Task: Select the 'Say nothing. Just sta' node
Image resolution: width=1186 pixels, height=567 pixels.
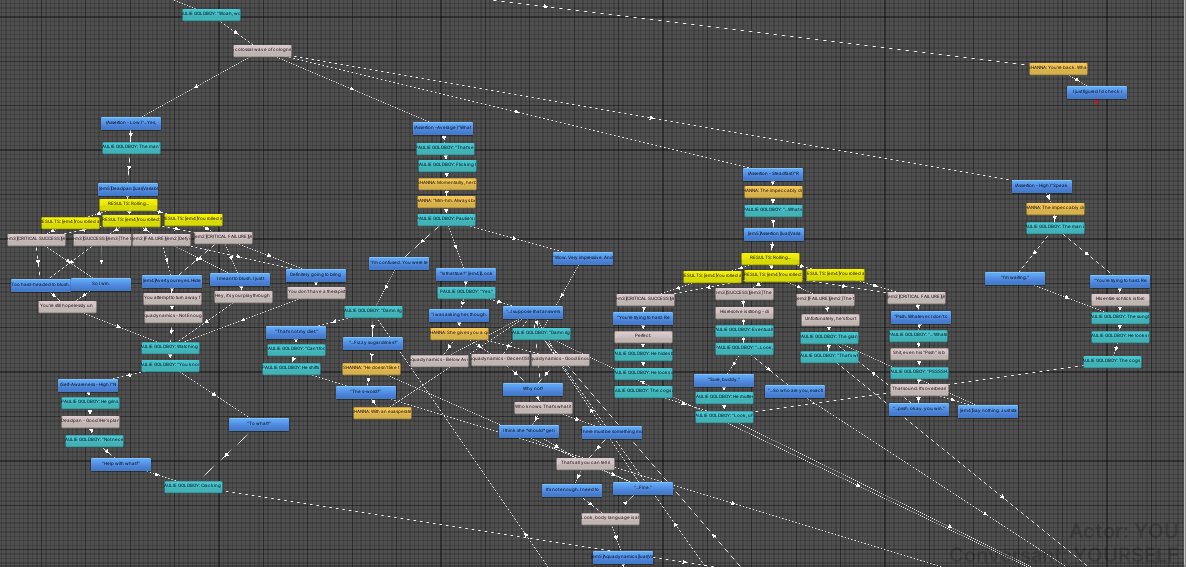Action: 988,412
